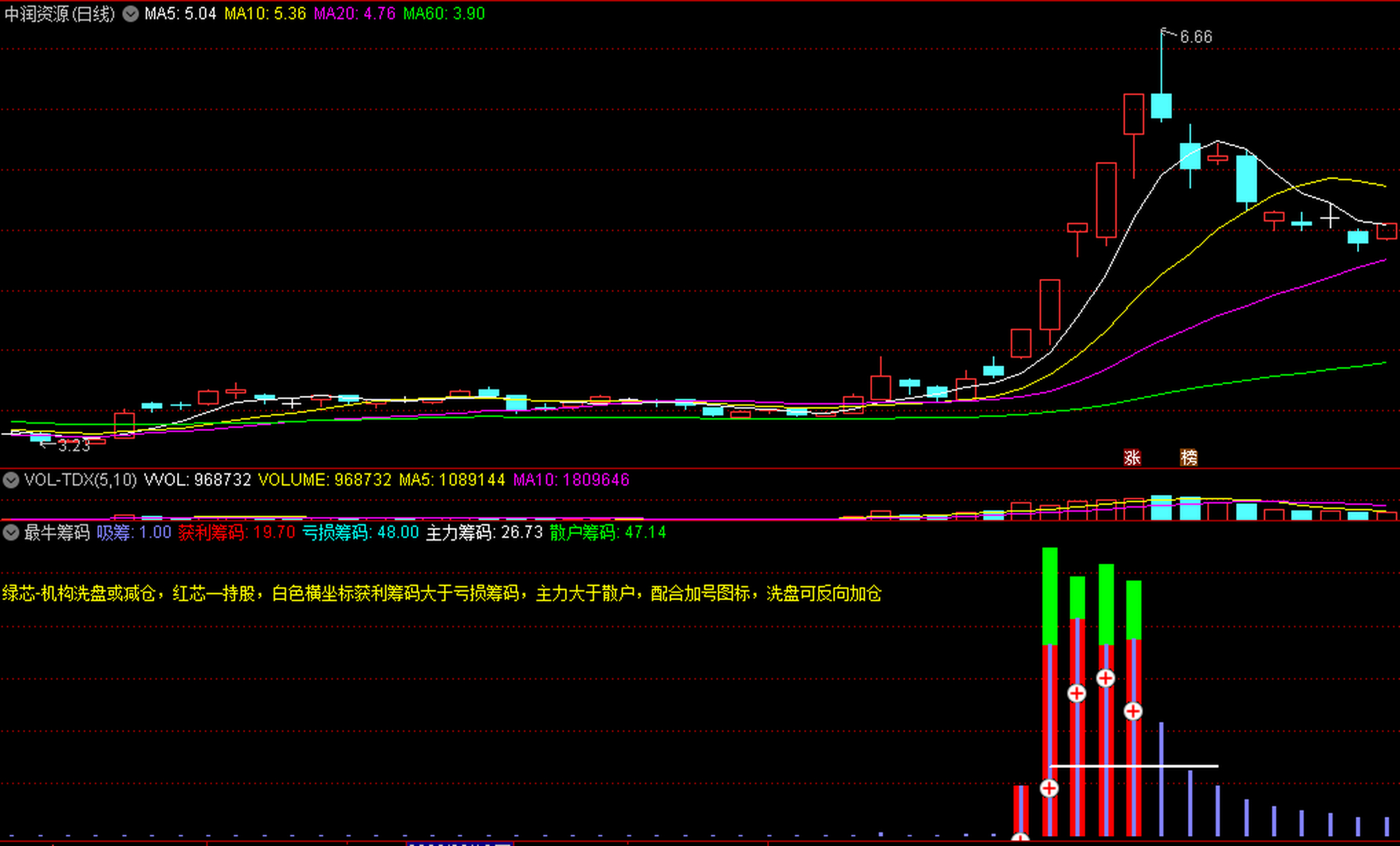Click plus marker on tallest green-topped bar
This screenshot has height=846, width=1400.
pyautogui.click(x=1049, y=788)
